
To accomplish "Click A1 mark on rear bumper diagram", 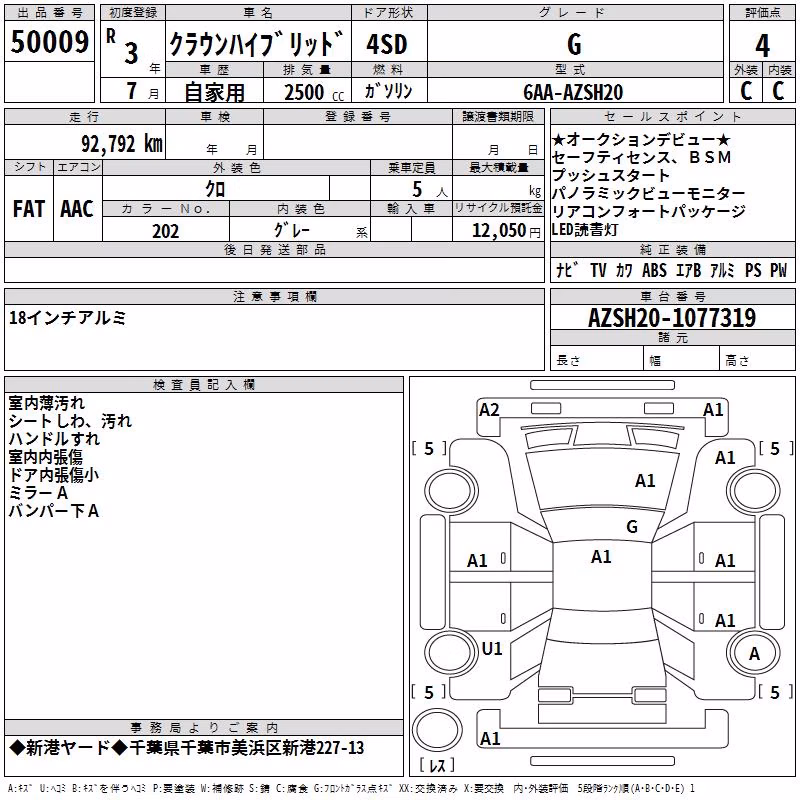I will pyautogui.click(x=490, y=738).
